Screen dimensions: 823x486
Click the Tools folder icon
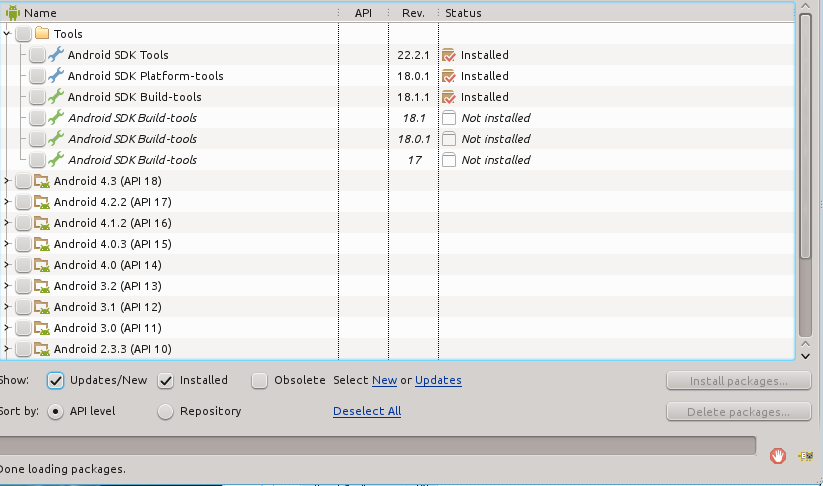coord(42,34)
